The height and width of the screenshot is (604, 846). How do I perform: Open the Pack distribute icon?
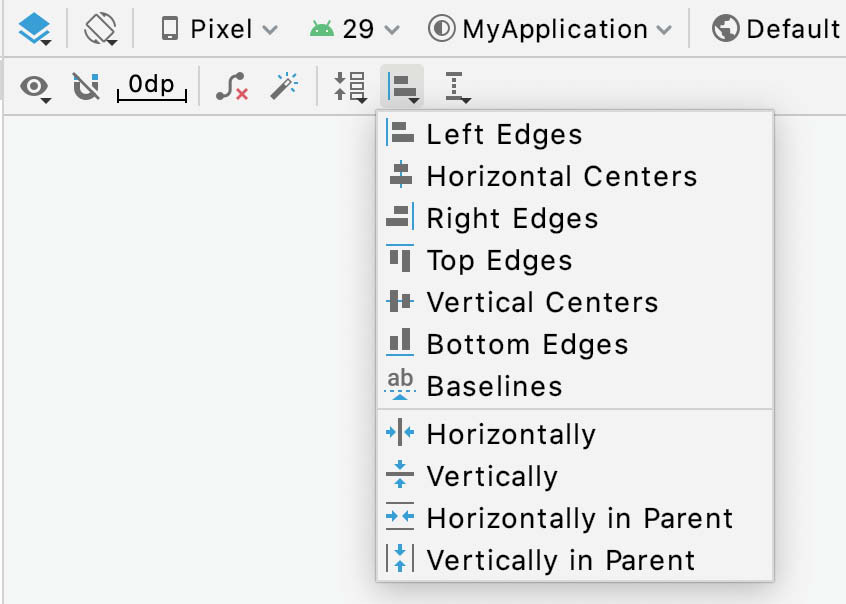[x=350, y=87]
